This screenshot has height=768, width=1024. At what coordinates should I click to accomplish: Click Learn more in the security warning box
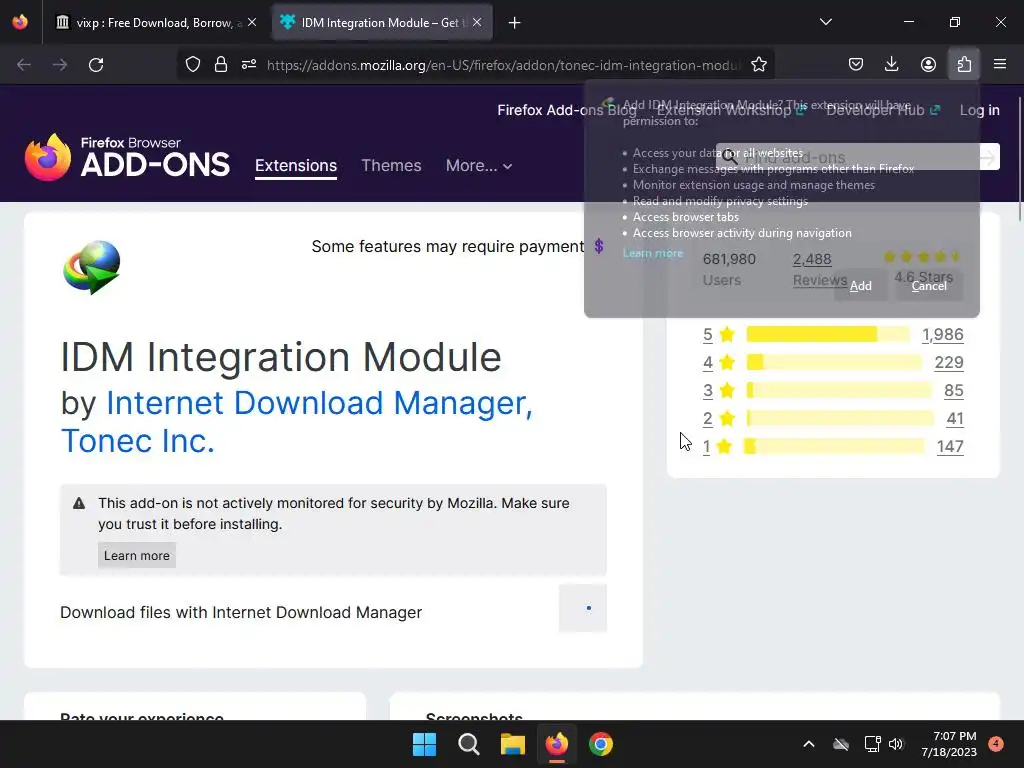136,555
